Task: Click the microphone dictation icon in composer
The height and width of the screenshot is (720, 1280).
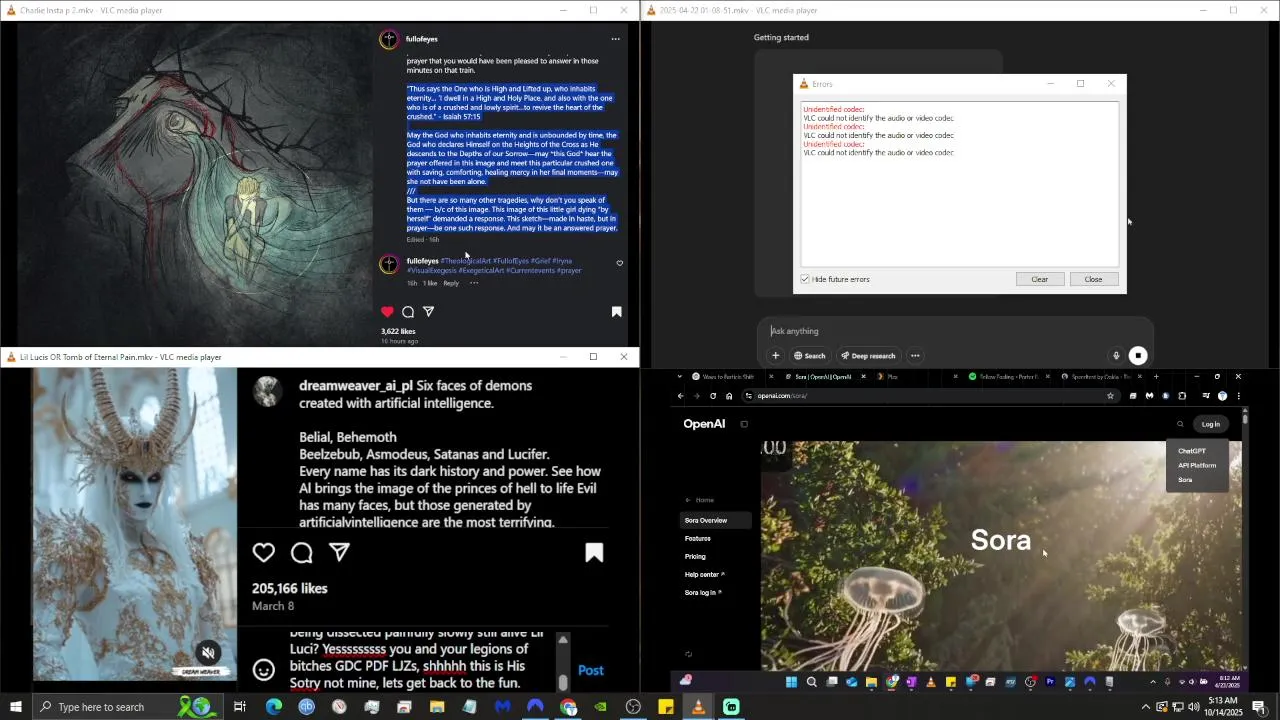Action: [x=1116, y=356]
